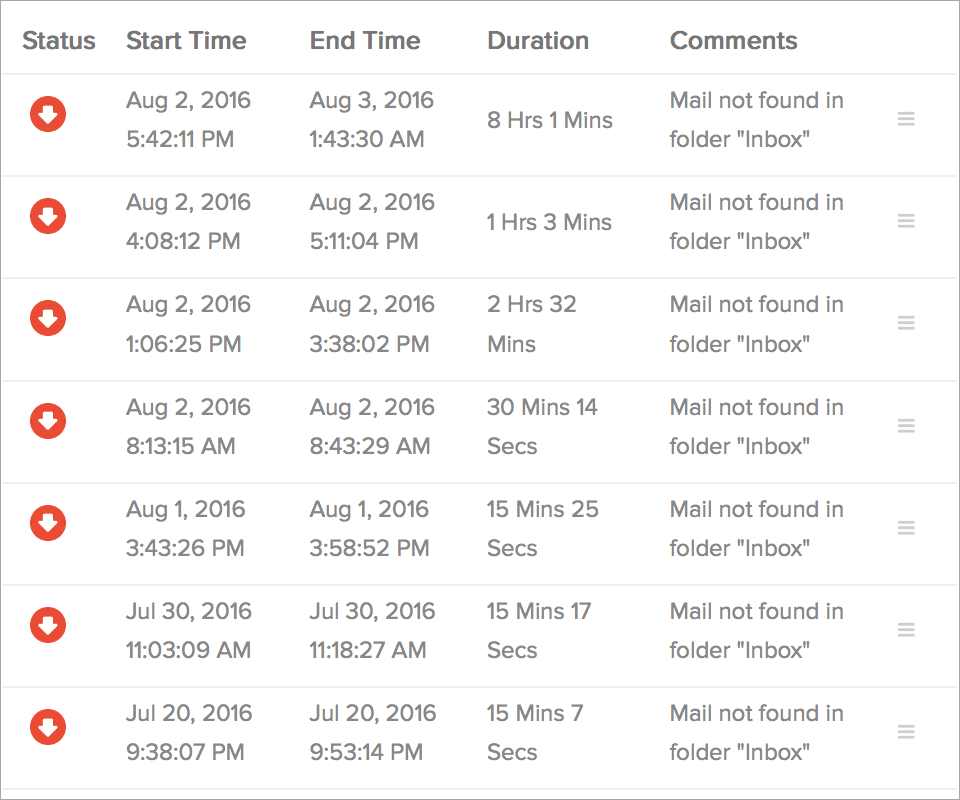Click the status icon on the Aug 1 row

[x=48, y=523]
